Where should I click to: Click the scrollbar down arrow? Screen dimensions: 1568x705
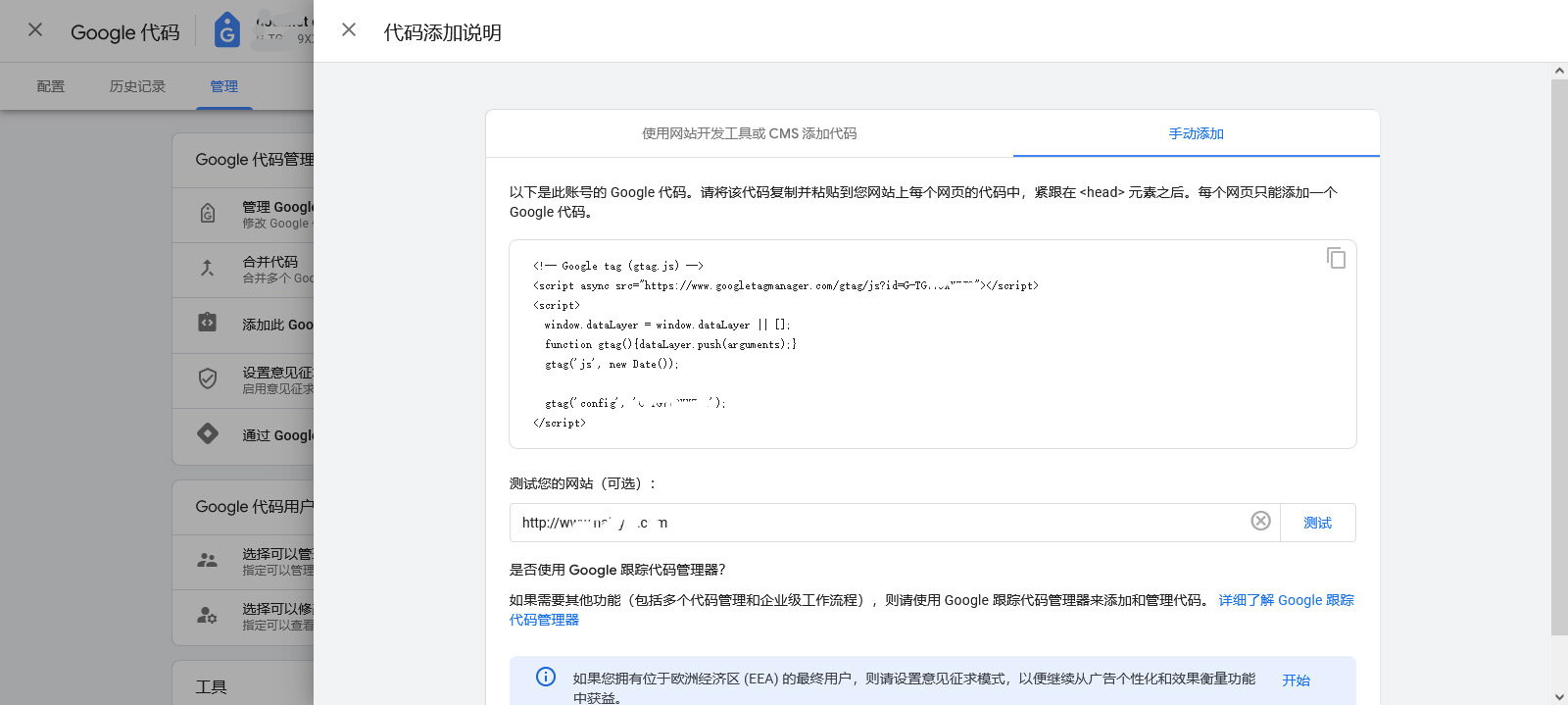tap(1559, 697)
